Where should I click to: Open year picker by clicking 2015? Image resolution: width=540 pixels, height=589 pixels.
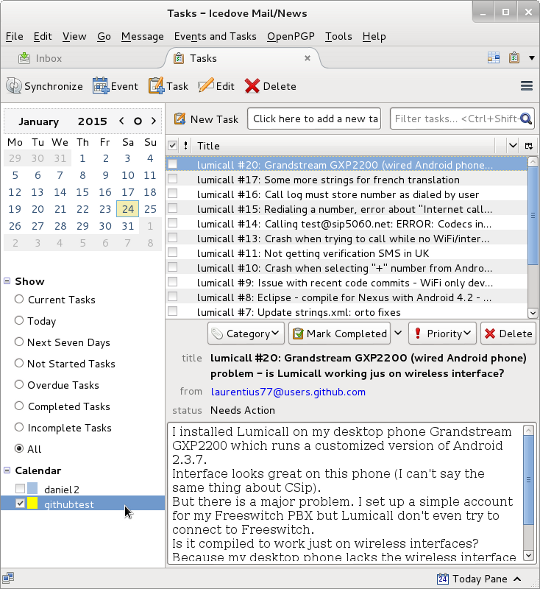[92, 121]
